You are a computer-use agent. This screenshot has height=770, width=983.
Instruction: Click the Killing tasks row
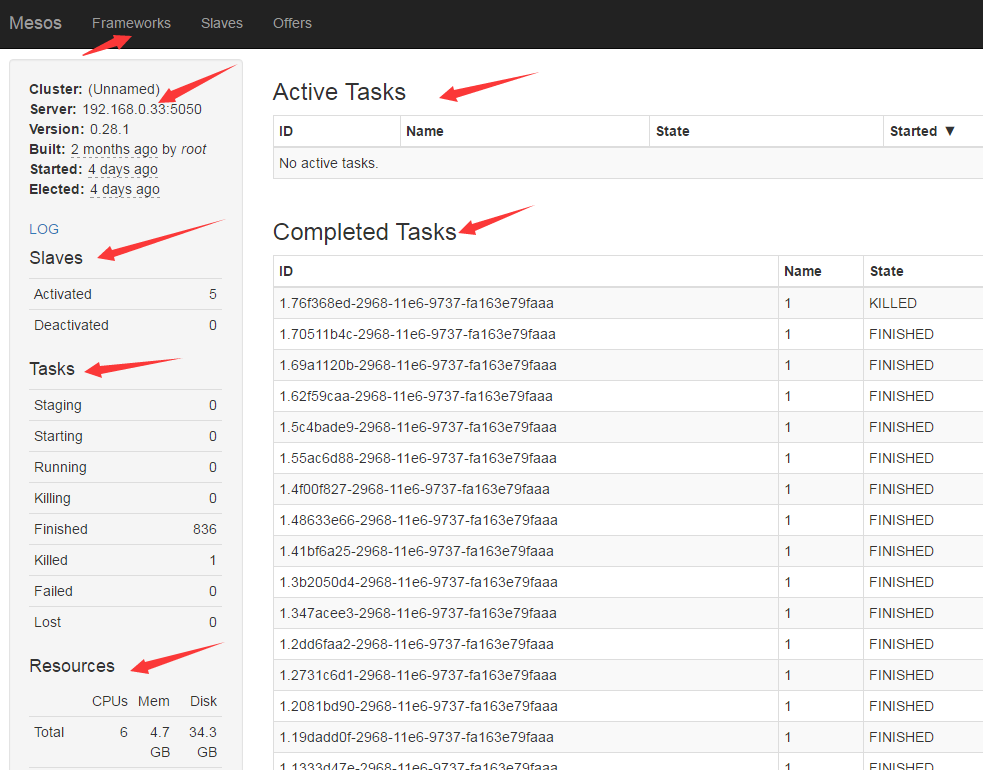[125, 498]
